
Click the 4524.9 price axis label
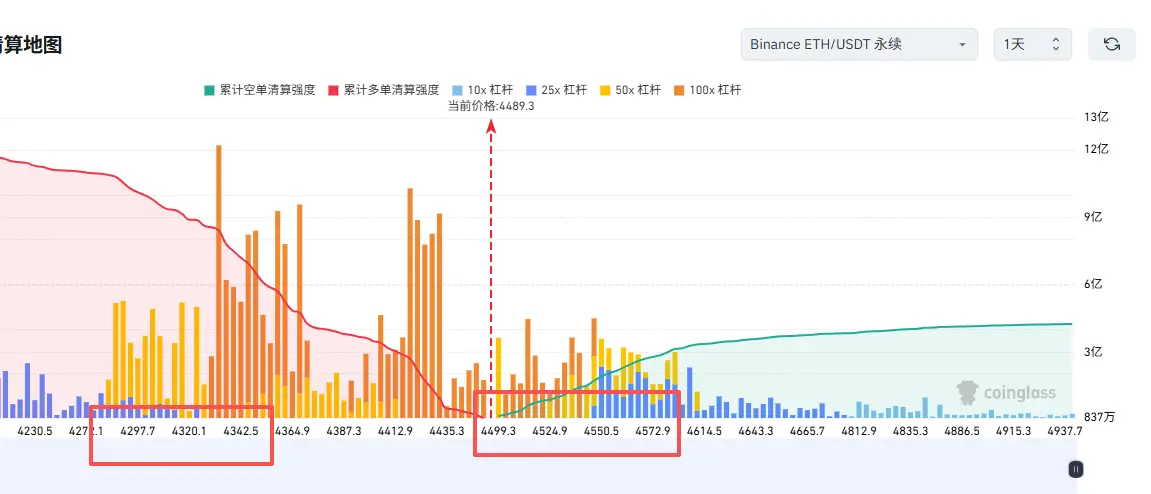coord(549,431)
